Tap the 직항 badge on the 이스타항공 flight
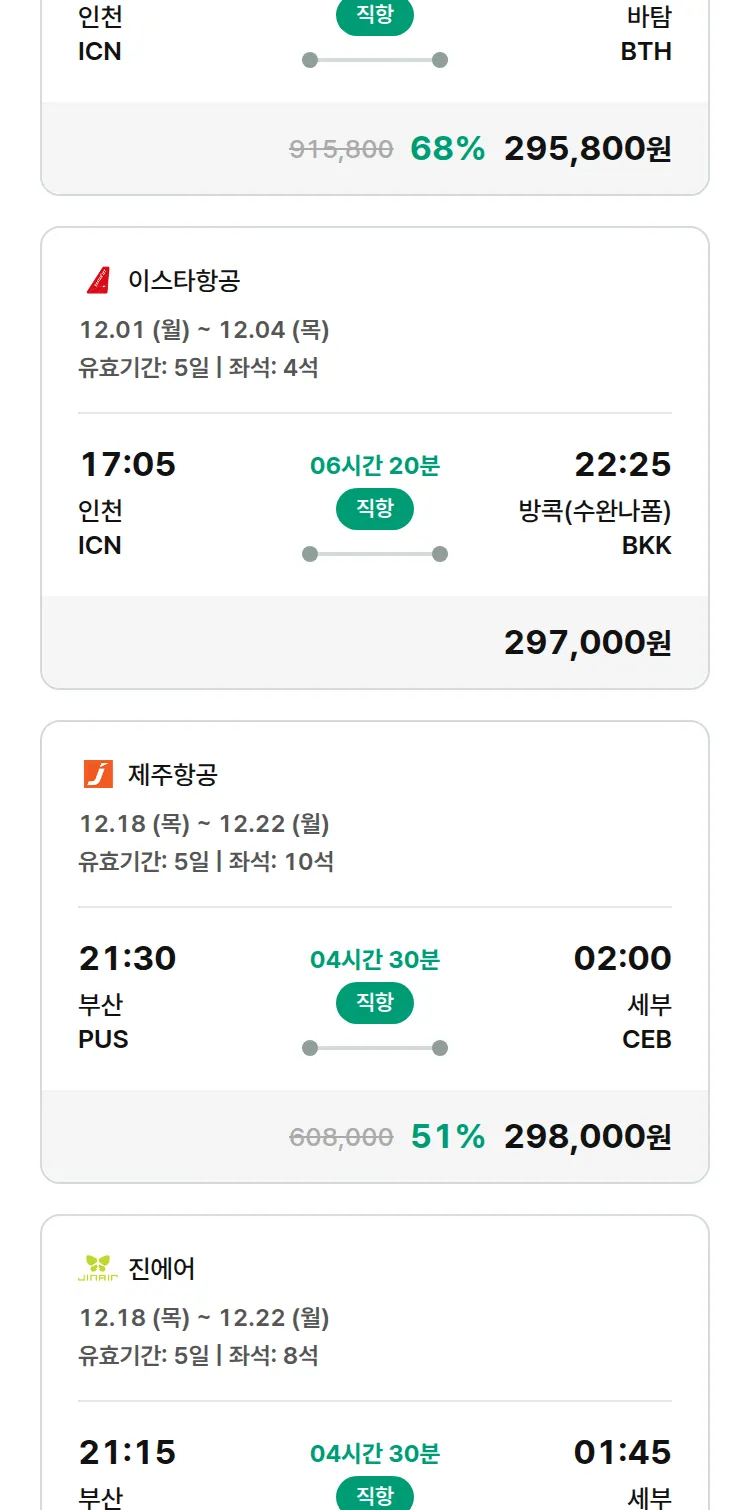Screen dimensions: 750x1510 375,509
